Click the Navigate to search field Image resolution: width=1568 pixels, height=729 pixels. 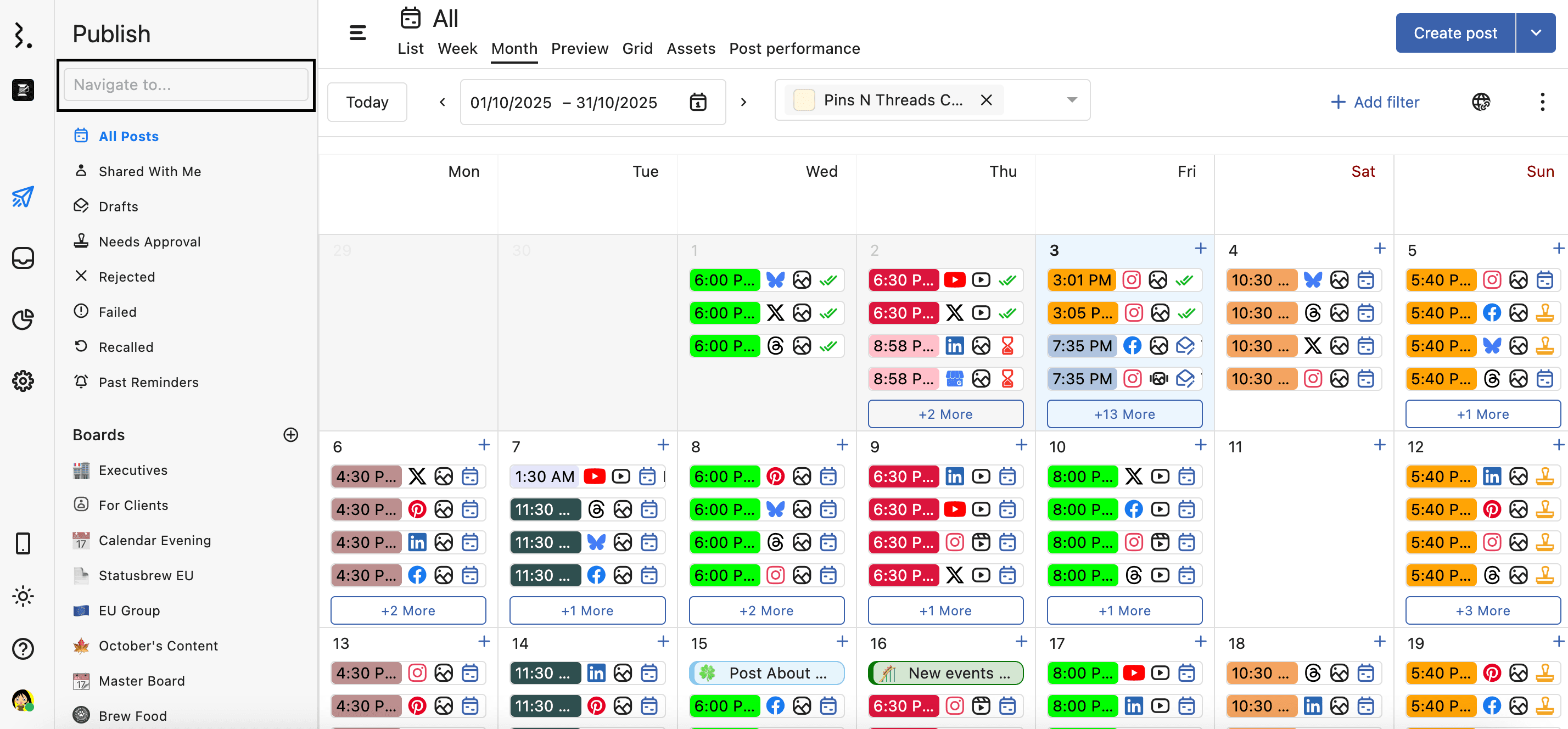(186, 85)
